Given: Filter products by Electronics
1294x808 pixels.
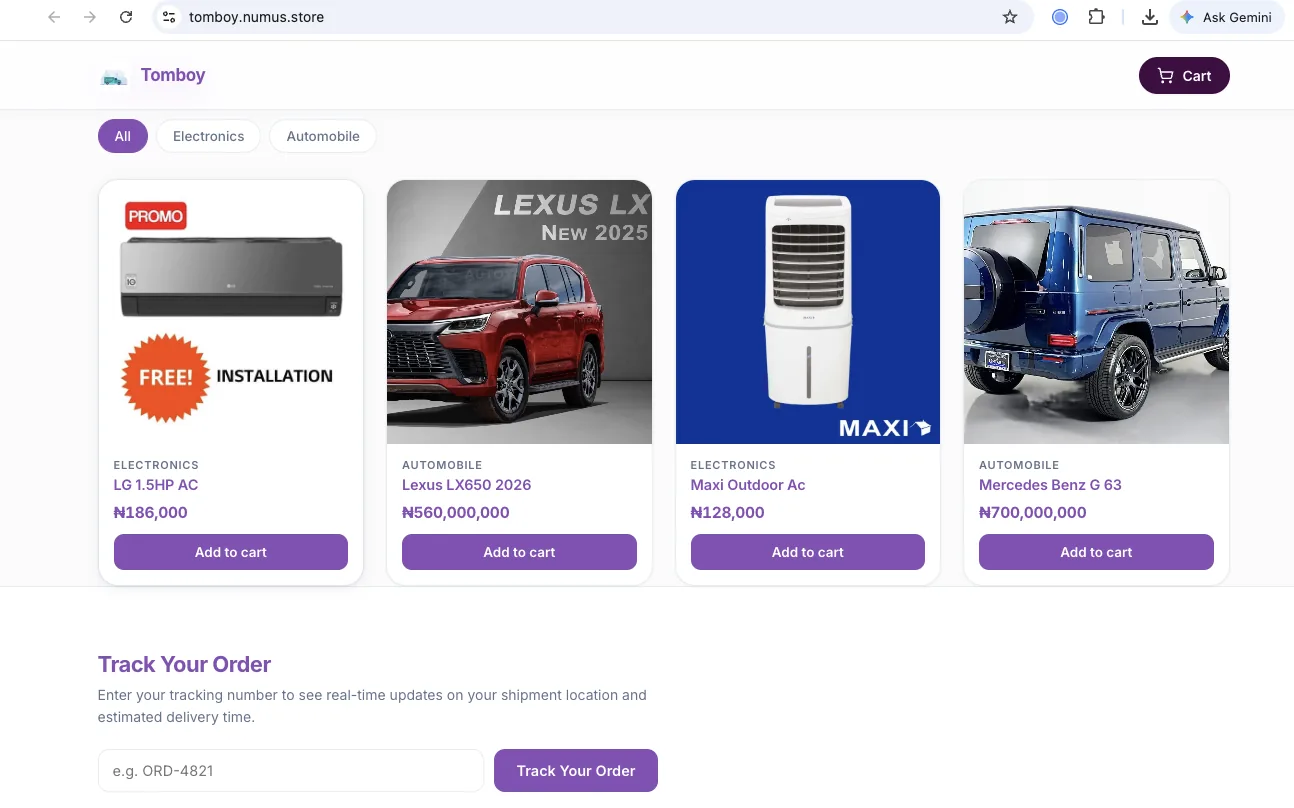Looking at the screenshot, I should click(208, 136).
